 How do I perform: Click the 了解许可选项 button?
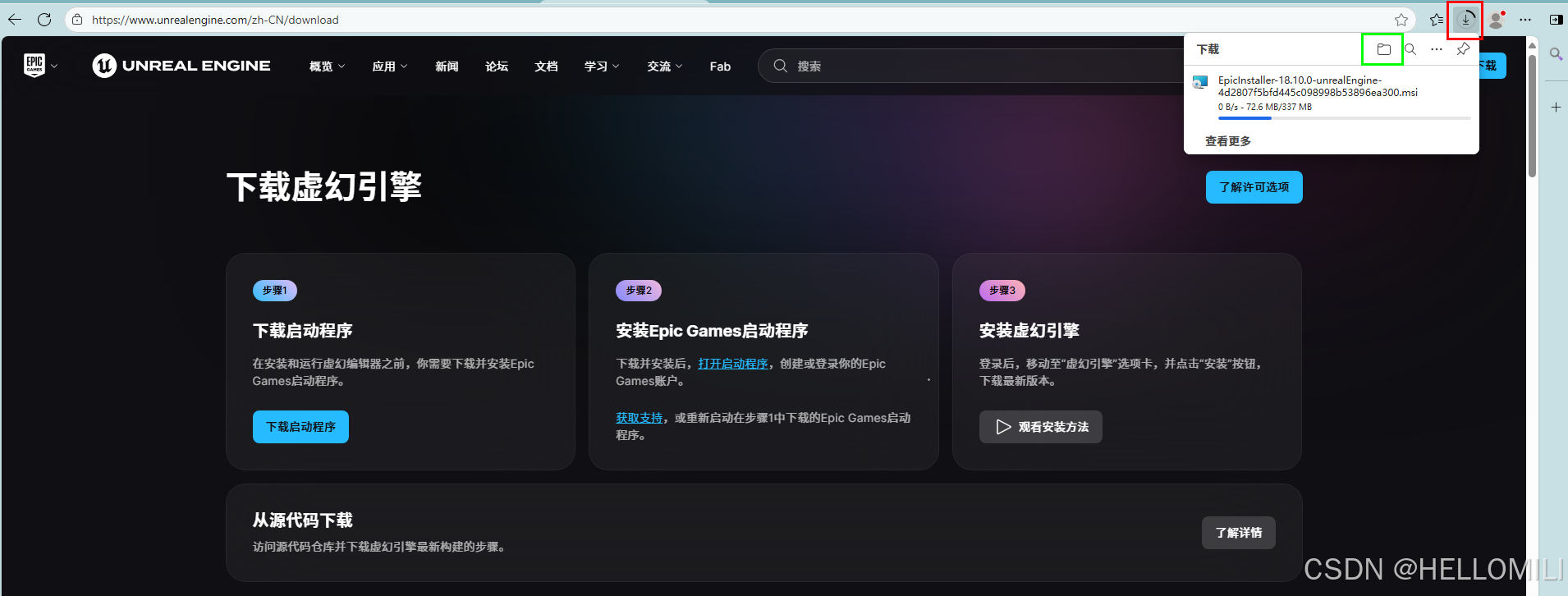pyautogui.click(x=1254, y=187)
